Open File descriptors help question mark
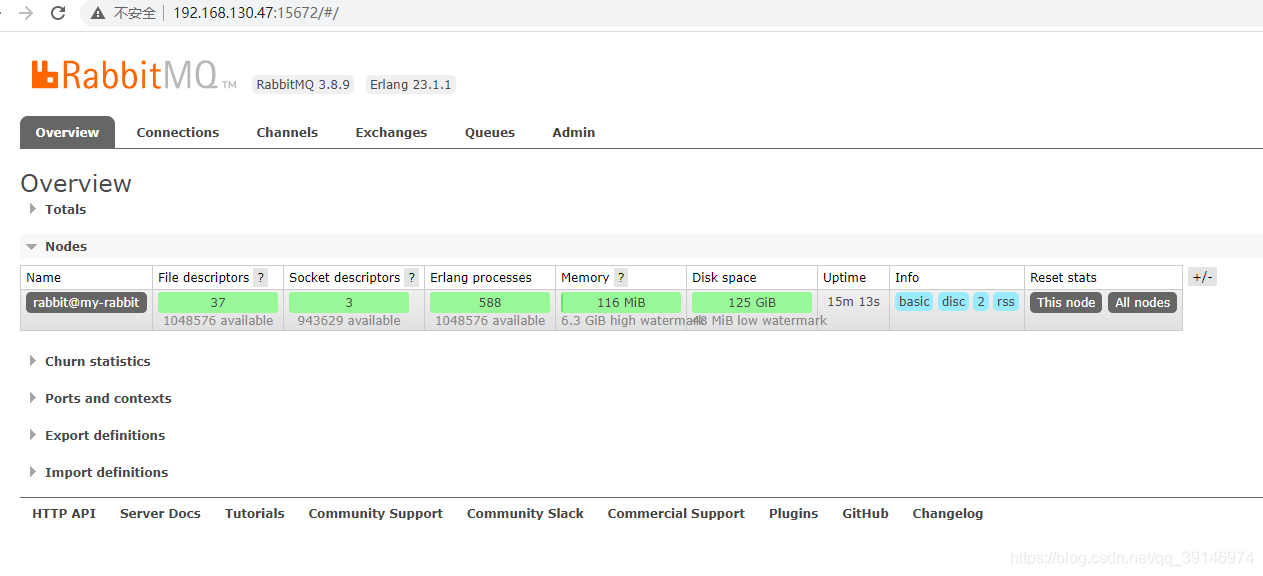1263x576 pixels. [x=261, y=278]
